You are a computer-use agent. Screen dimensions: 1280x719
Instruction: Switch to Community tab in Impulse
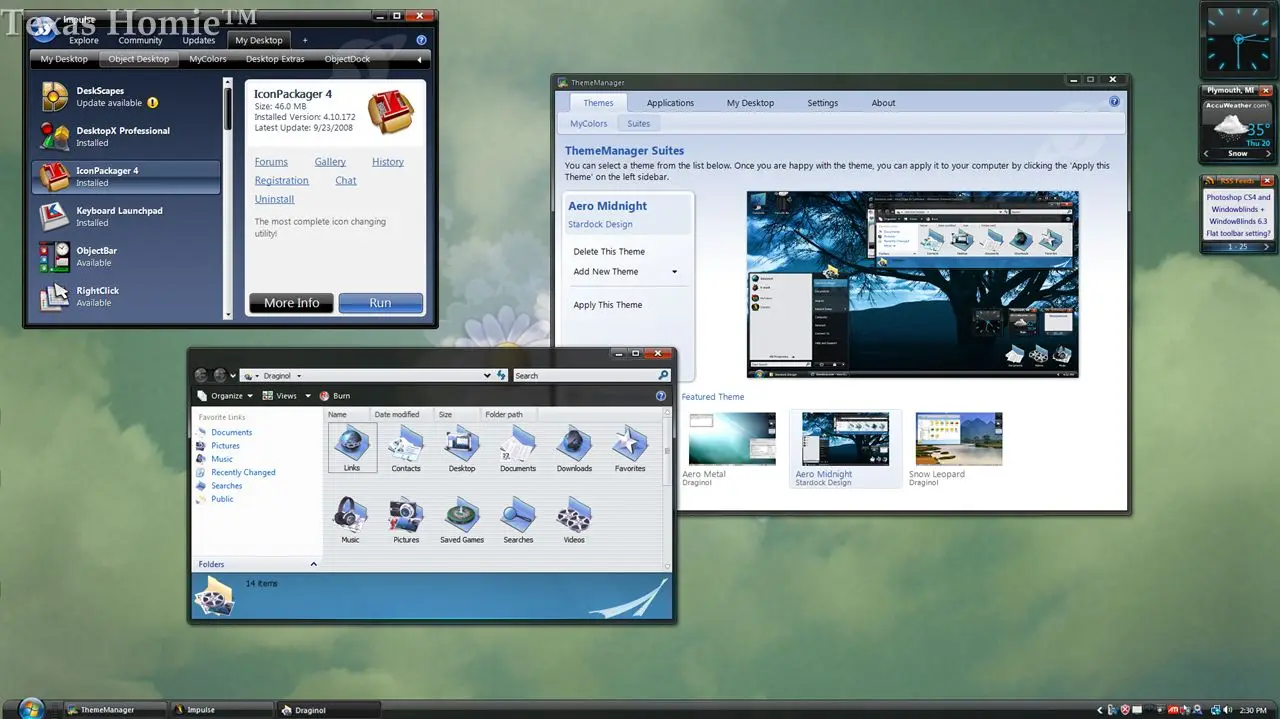pos(141,41)
